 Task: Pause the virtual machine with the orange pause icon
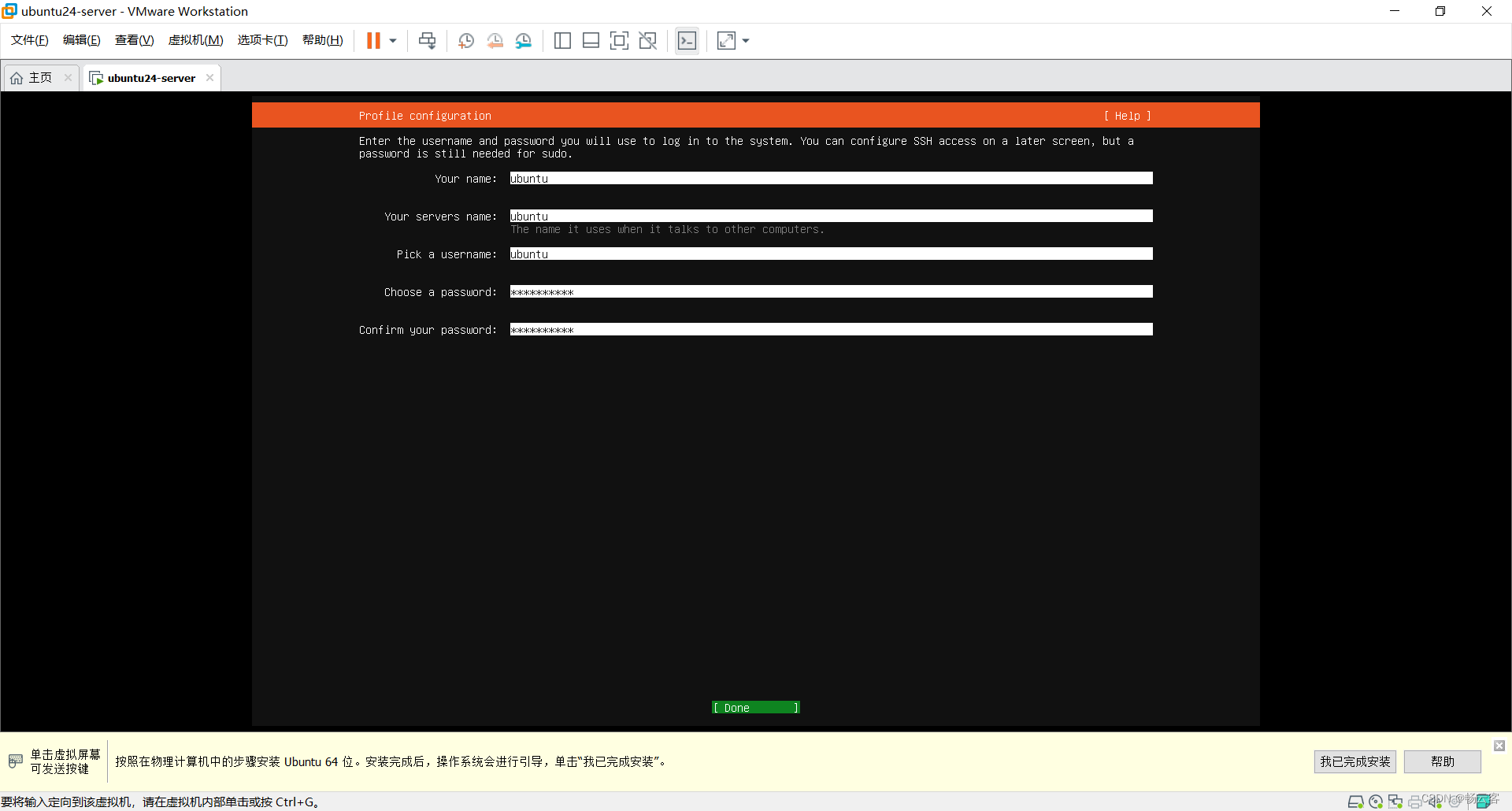click(x=373, y=41)
